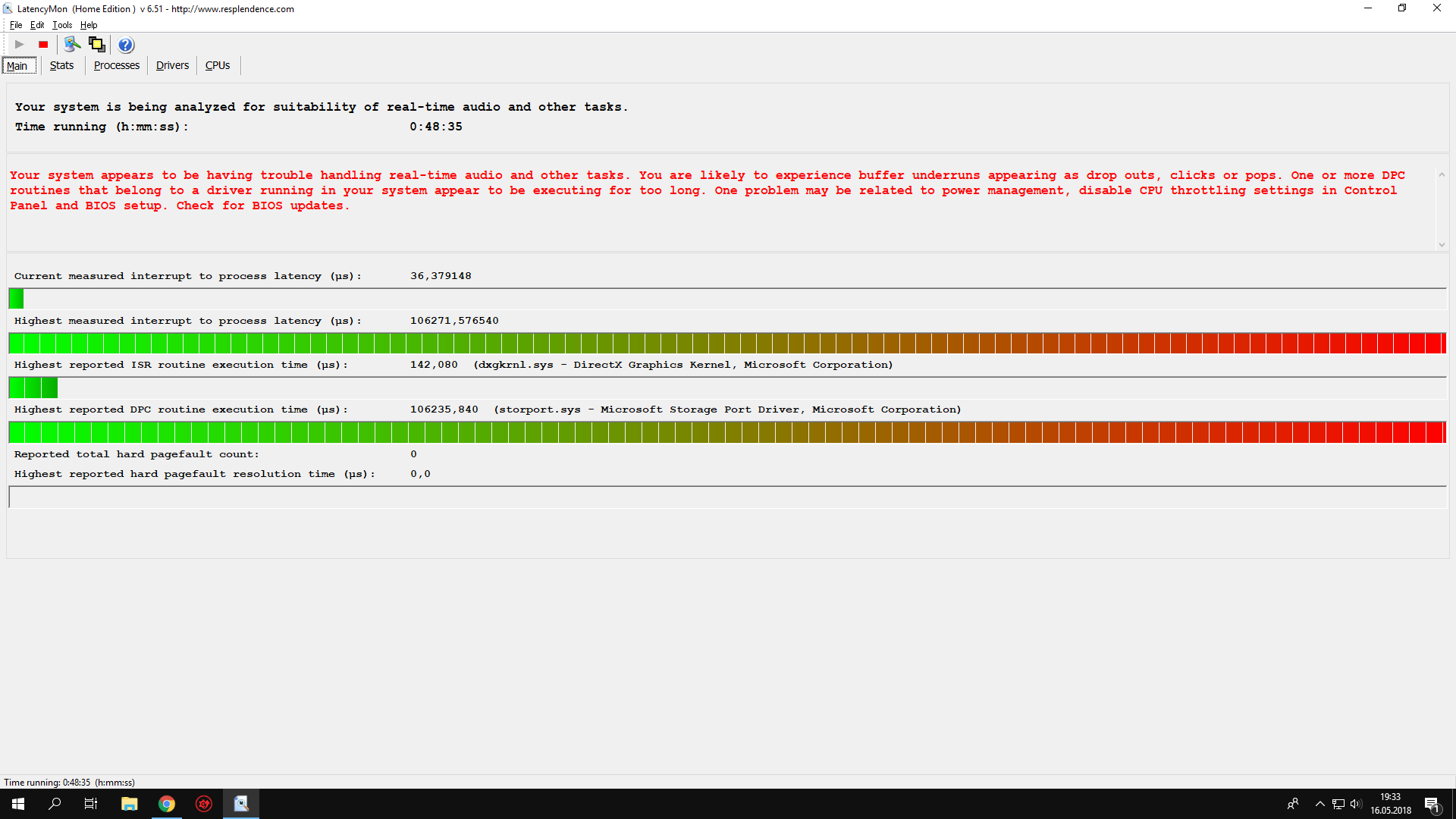1456x819 pixels.
Task: Open the blue question mark Help icon
Action: pyautogui.click(x=126, y=45)
